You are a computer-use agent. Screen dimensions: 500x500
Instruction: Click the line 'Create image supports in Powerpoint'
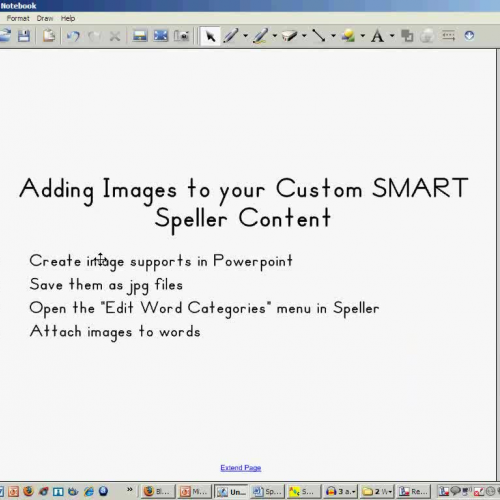161,262
